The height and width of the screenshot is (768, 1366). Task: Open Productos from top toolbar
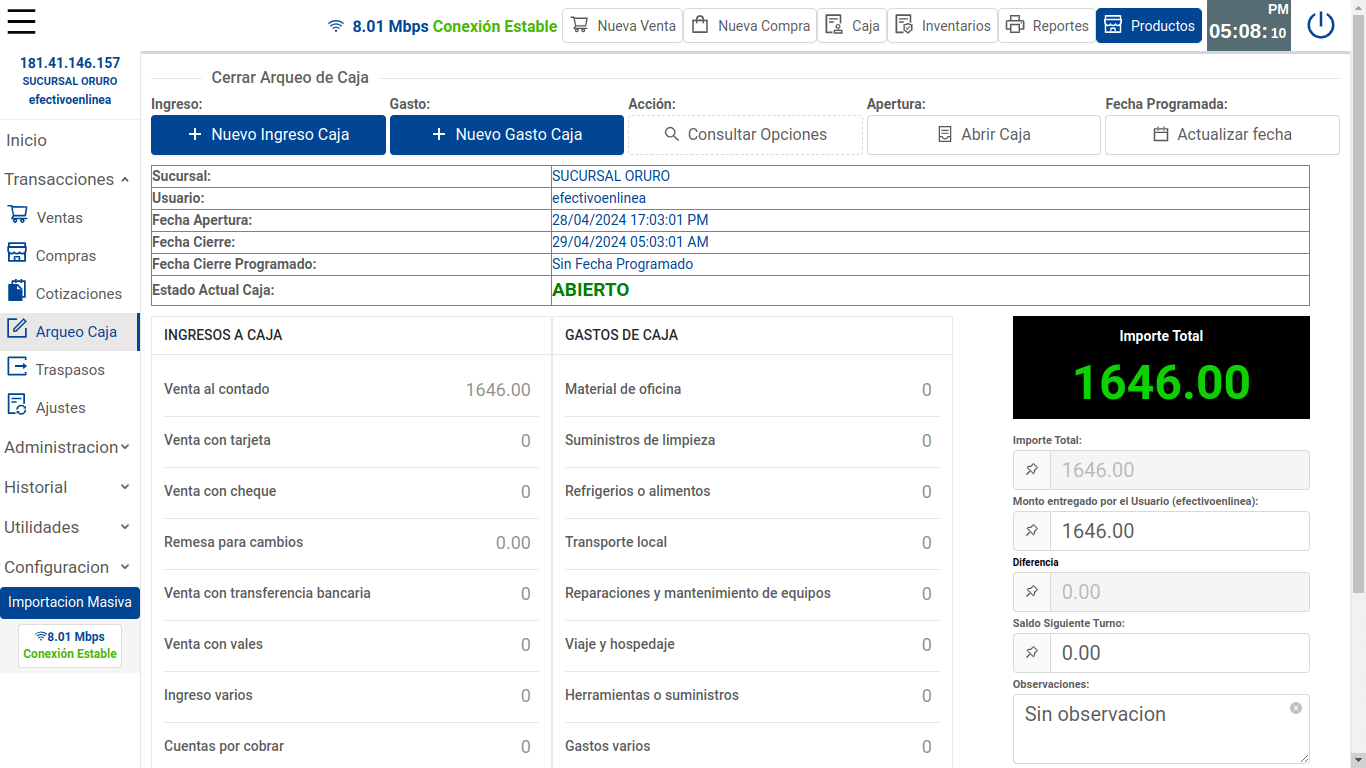1149,26
